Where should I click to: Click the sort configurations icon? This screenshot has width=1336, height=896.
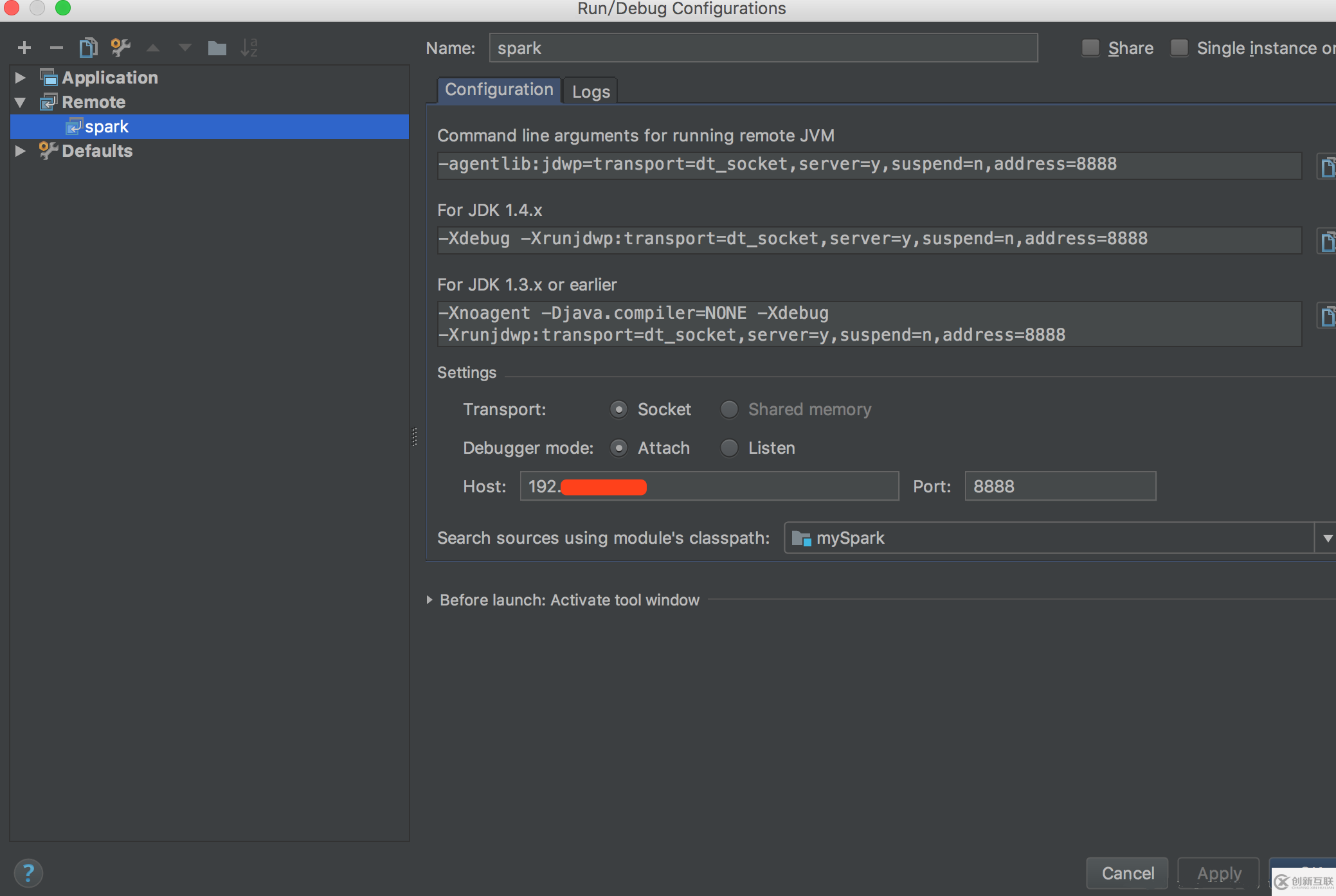pyautogui.click(x=252, y=48)
